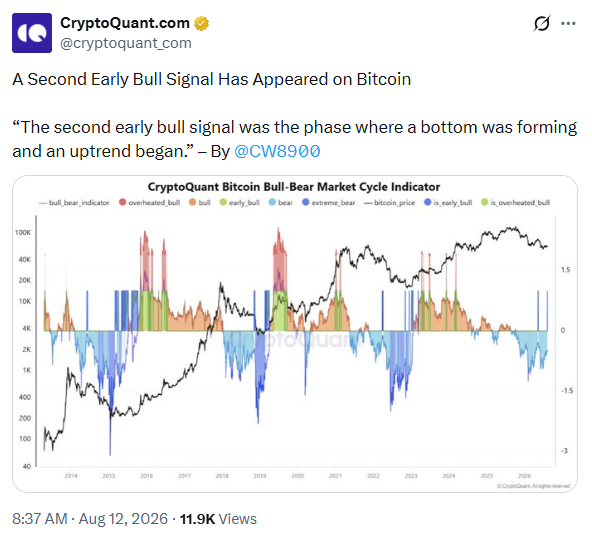Click the CryptoQuant profile avatar
Image resolution: width=592 pixels, height=534 pixels.
[32, 33]
